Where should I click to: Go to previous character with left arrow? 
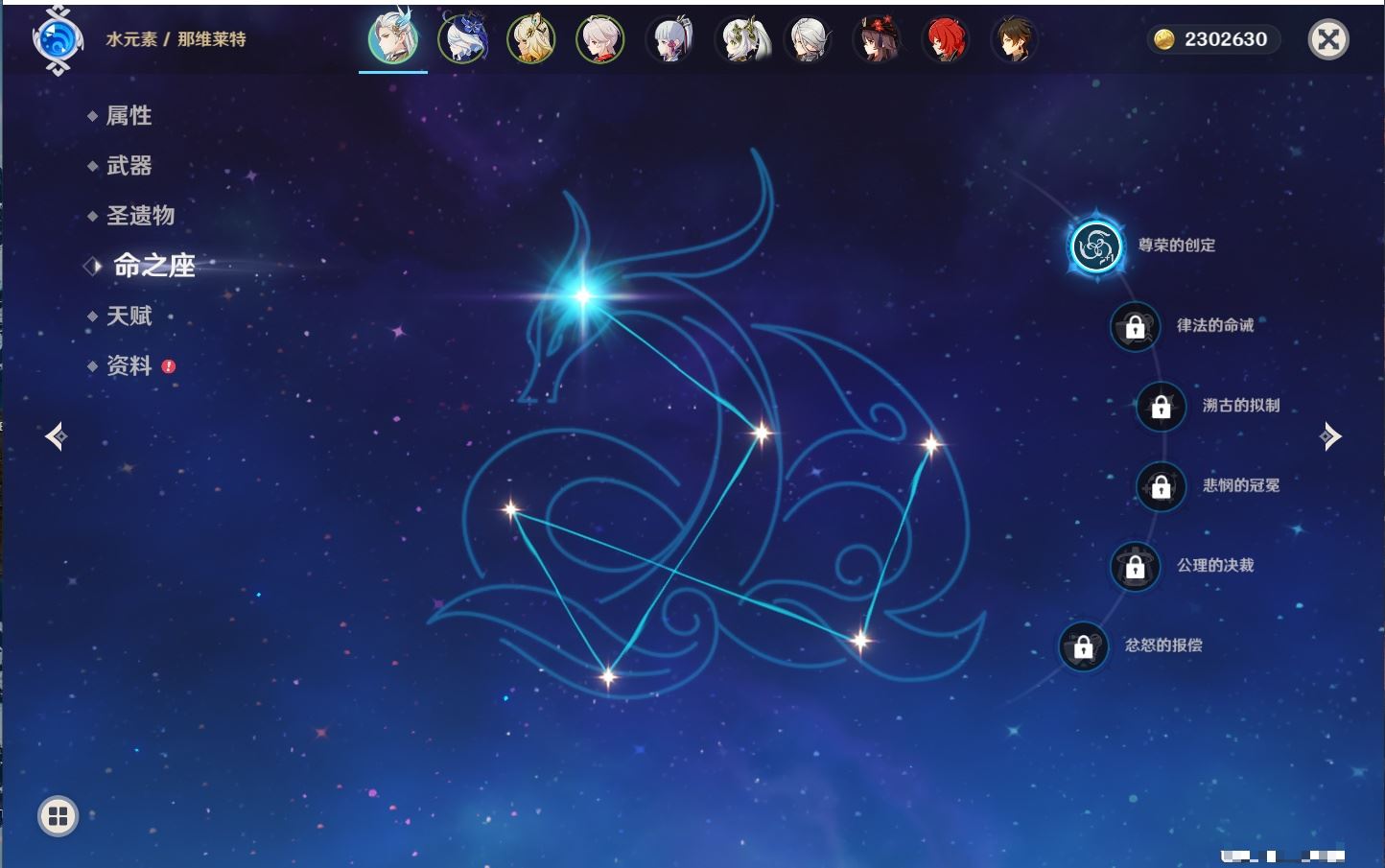pyautogui.click(x=57, y=436)
